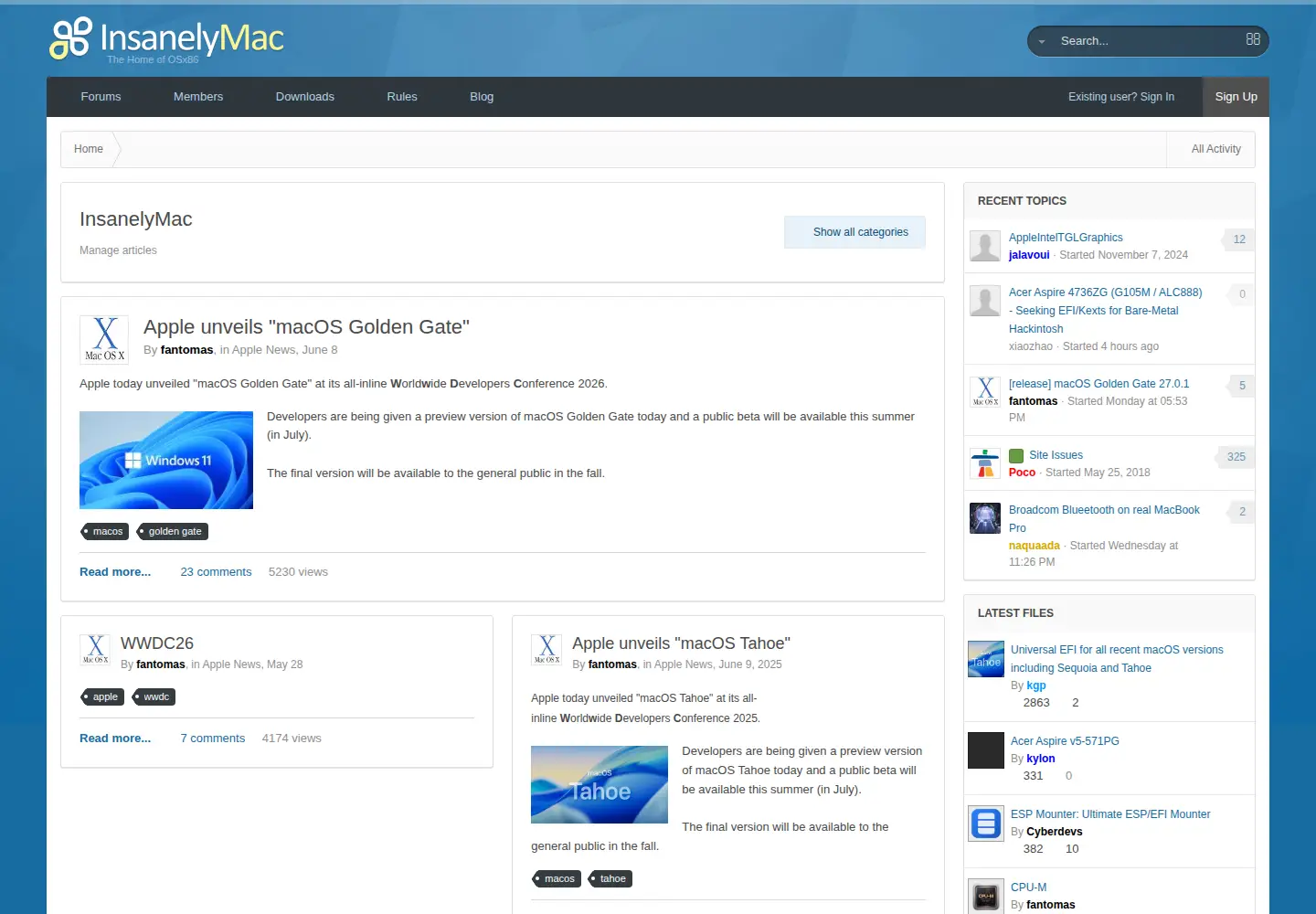
Task: Open the dark icon of the Acer Aspire v5-571PG file
Action: (986, 750)
